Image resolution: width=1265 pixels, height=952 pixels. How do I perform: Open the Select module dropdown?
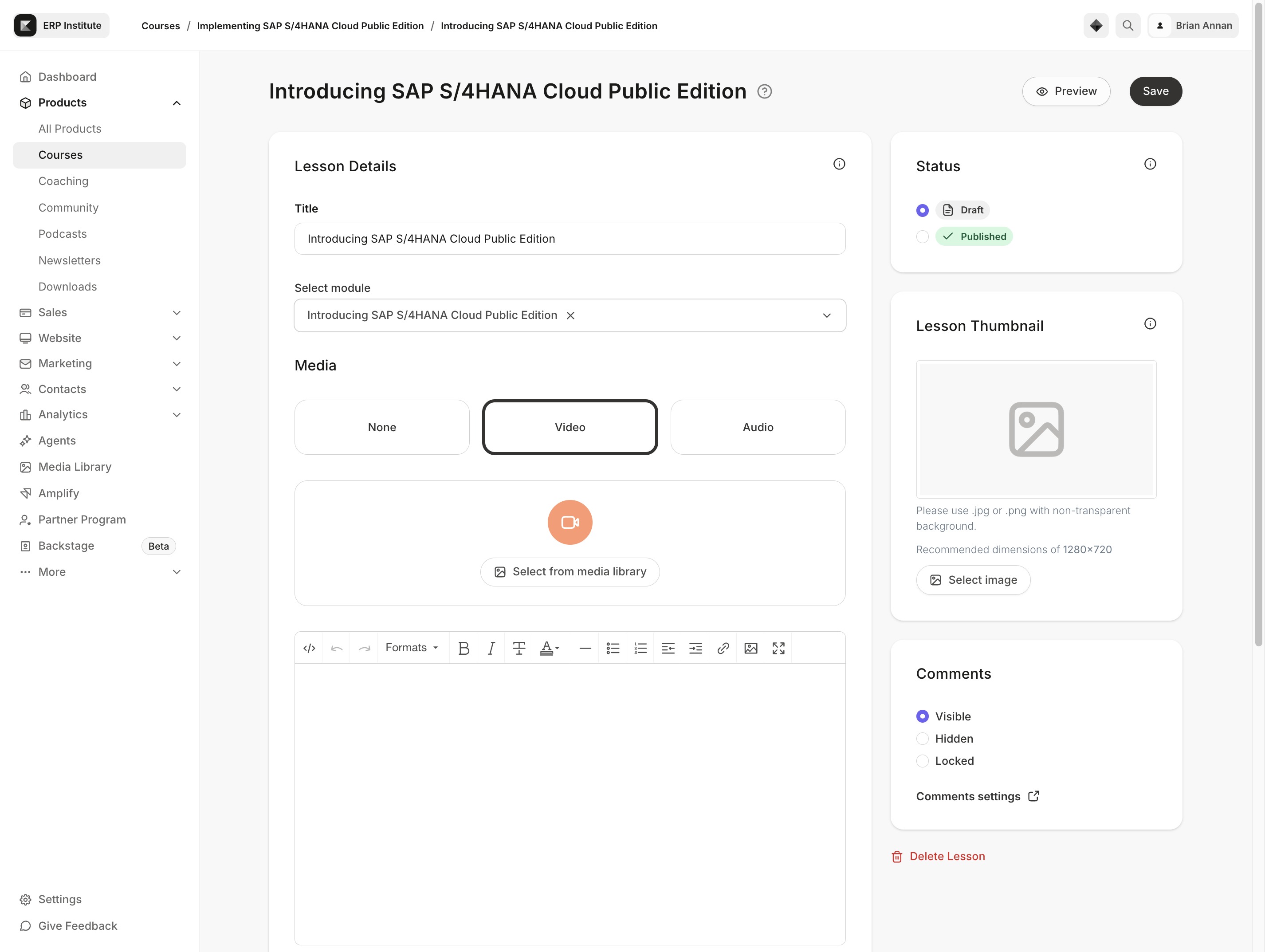point(570,315)
